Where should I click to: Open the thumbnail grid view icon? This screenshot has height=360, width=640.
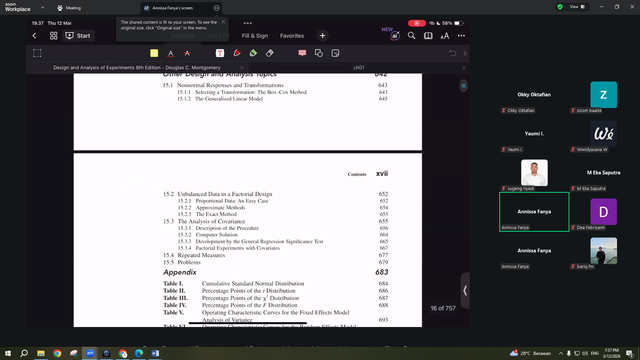click(53, 36)
